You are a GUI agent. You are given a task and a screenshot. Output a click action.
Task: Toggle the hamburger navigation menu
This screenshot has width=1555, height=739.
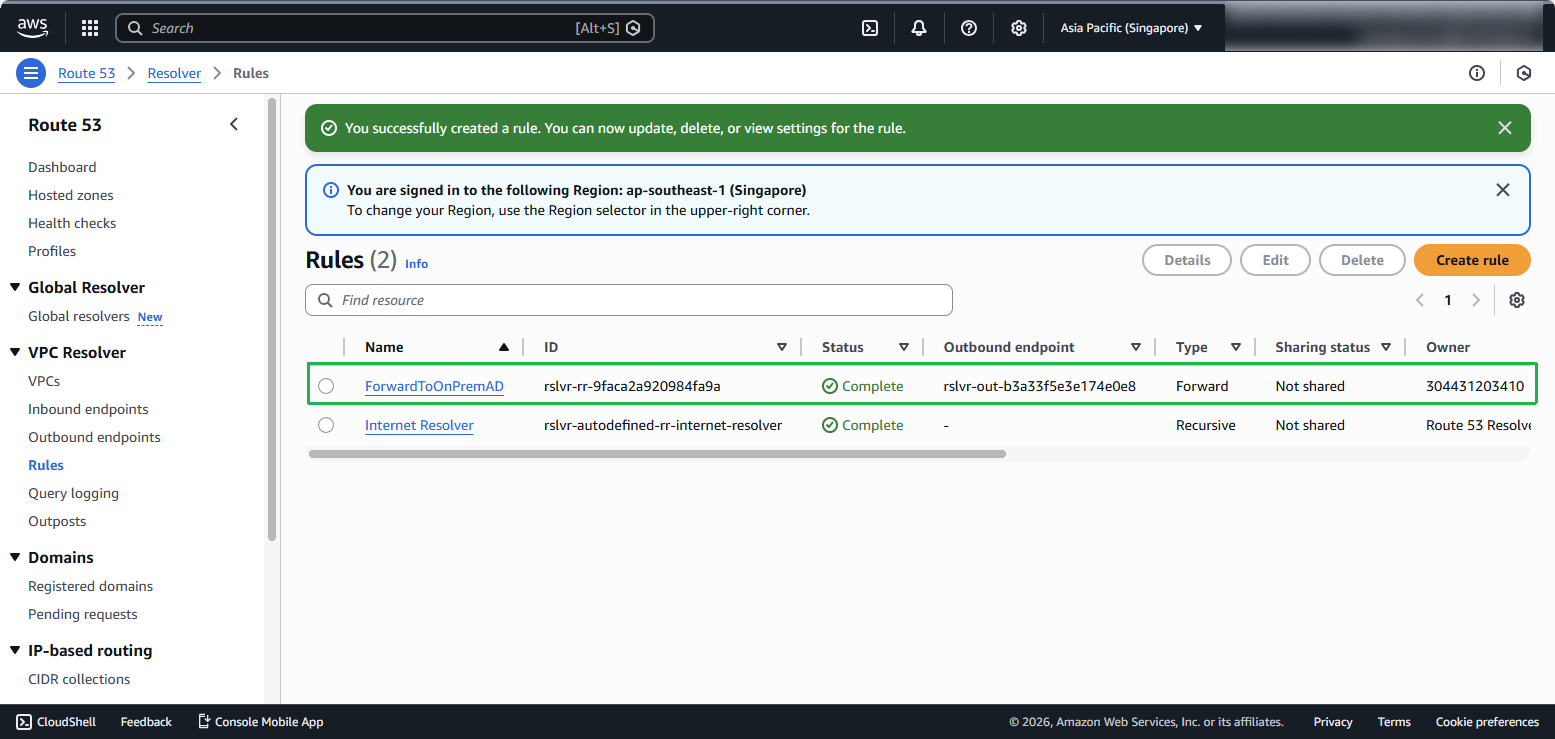[x=31, y=73]
